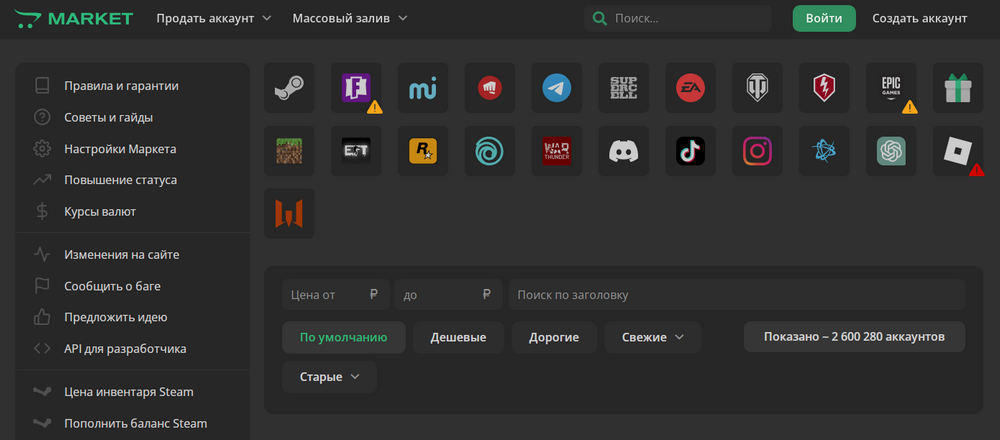1000x440 pixels.
Task: Click Показано – 2 600 280 аккаунтов button
Action: (854, 337)
